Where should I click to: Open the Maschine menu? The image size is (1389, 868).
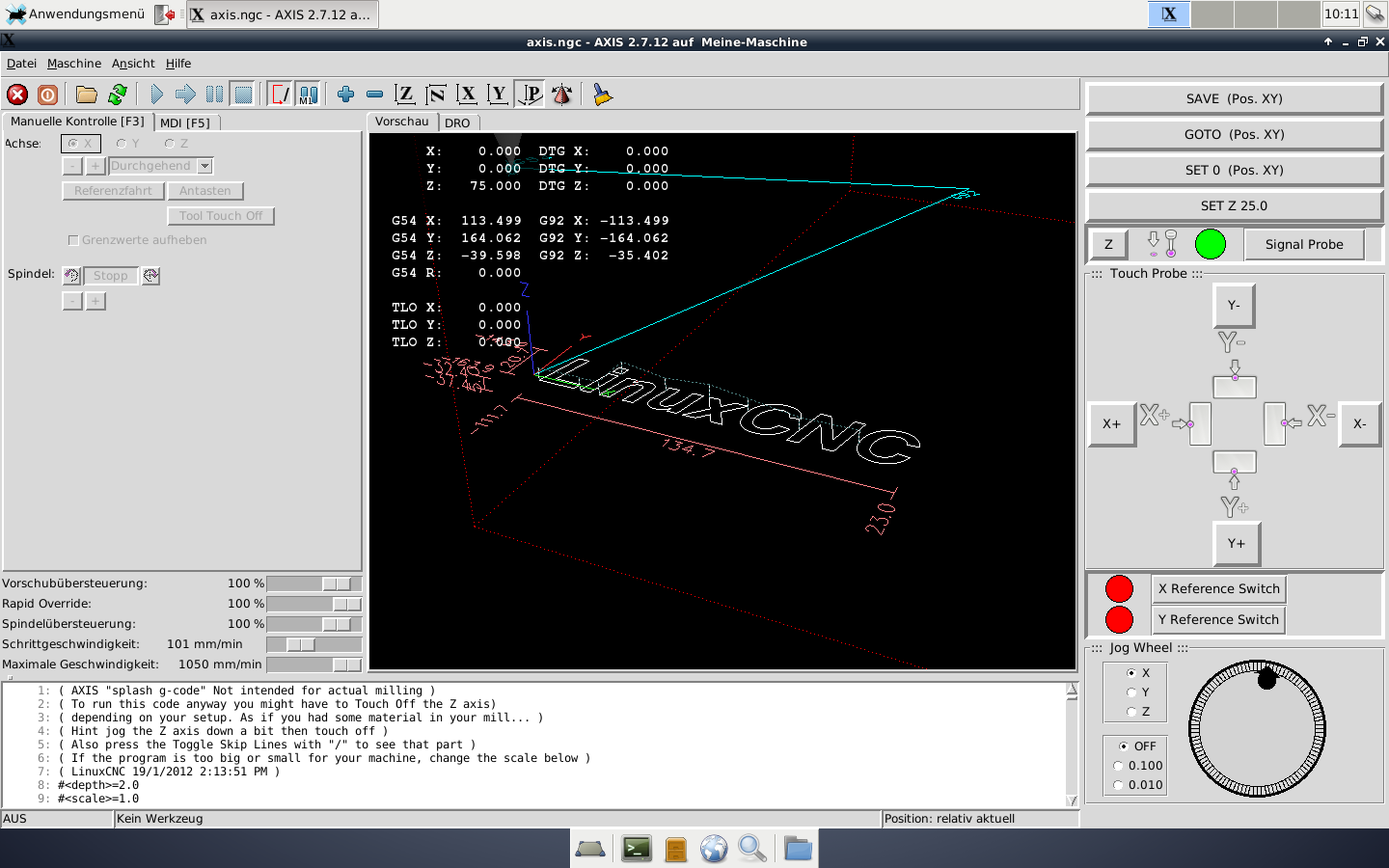74,64
